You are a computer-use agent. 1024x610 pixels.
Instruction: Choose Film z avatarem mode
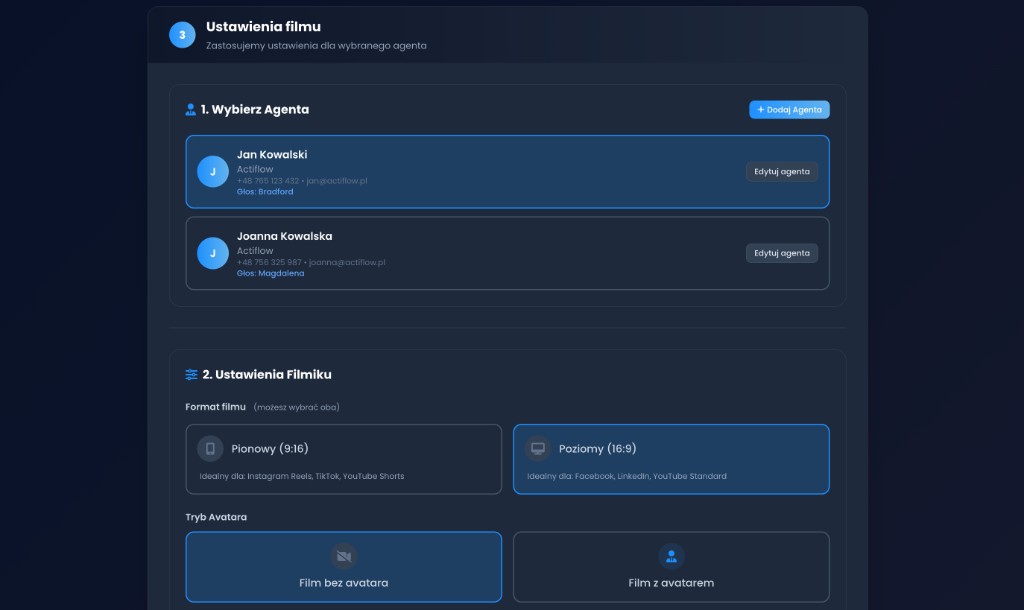(671, 567)
